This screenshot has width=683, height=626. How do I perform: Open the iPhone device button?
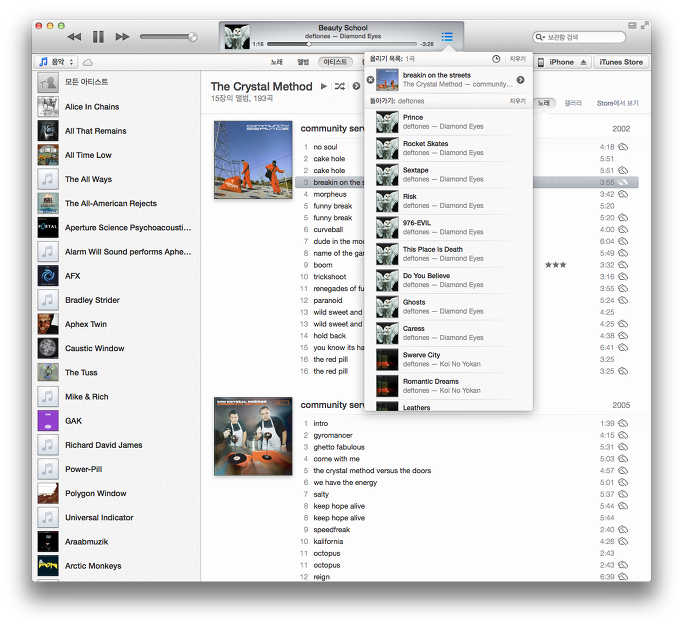tap(561, 62)
